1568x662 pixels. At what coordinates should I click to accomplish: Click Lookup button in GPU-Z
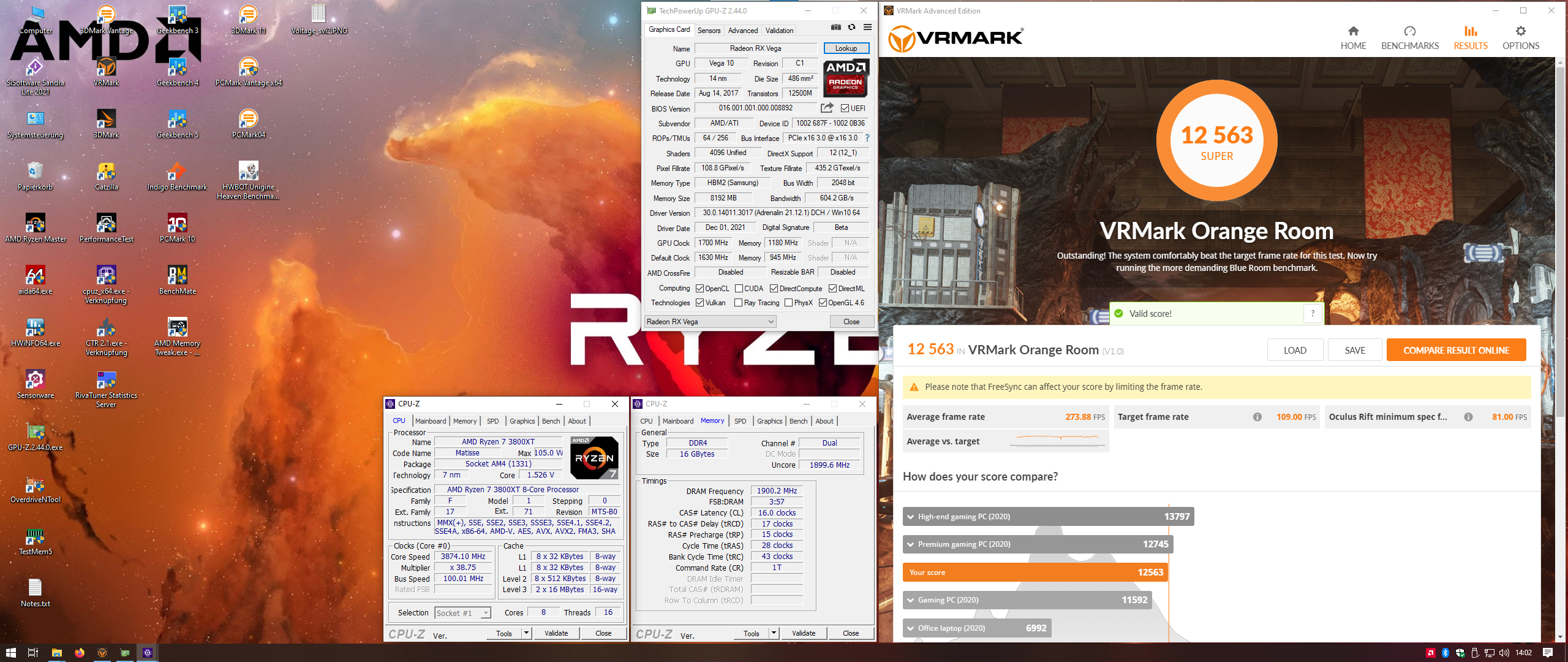click(x=846, y=48)
